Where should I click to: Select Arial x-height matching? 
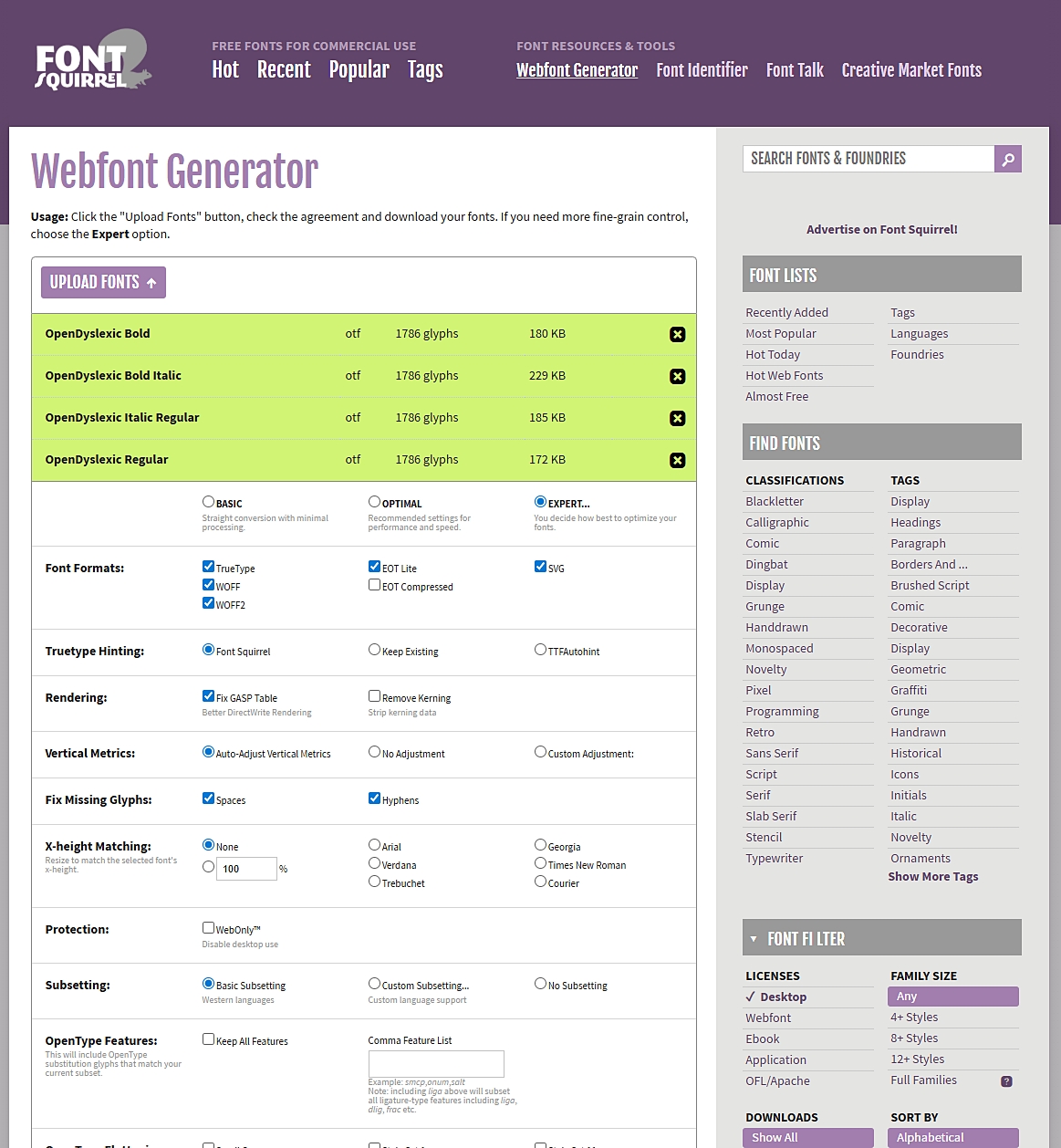pos(374,845)
